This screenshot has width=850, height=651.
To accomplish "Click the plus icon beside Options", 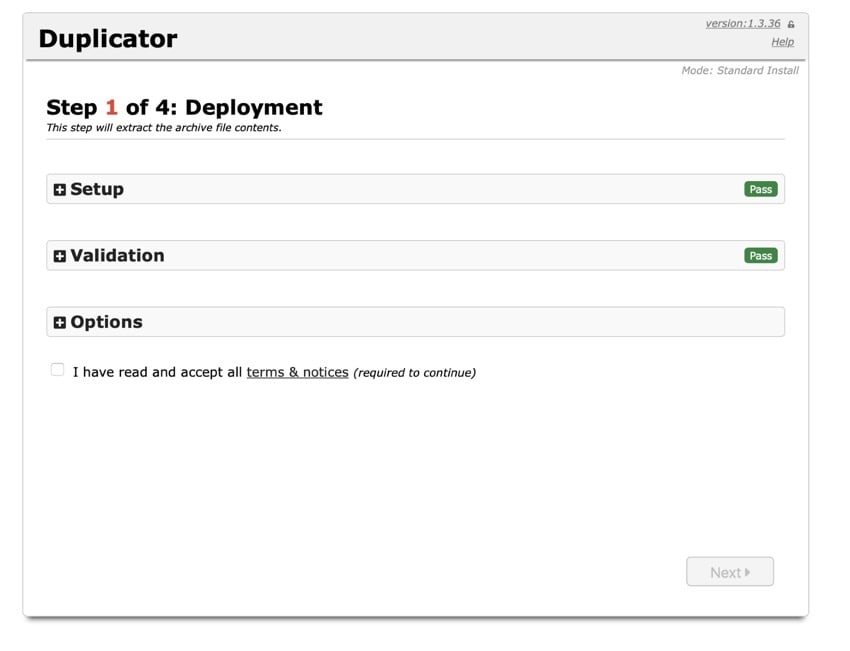I will point(60,323).
